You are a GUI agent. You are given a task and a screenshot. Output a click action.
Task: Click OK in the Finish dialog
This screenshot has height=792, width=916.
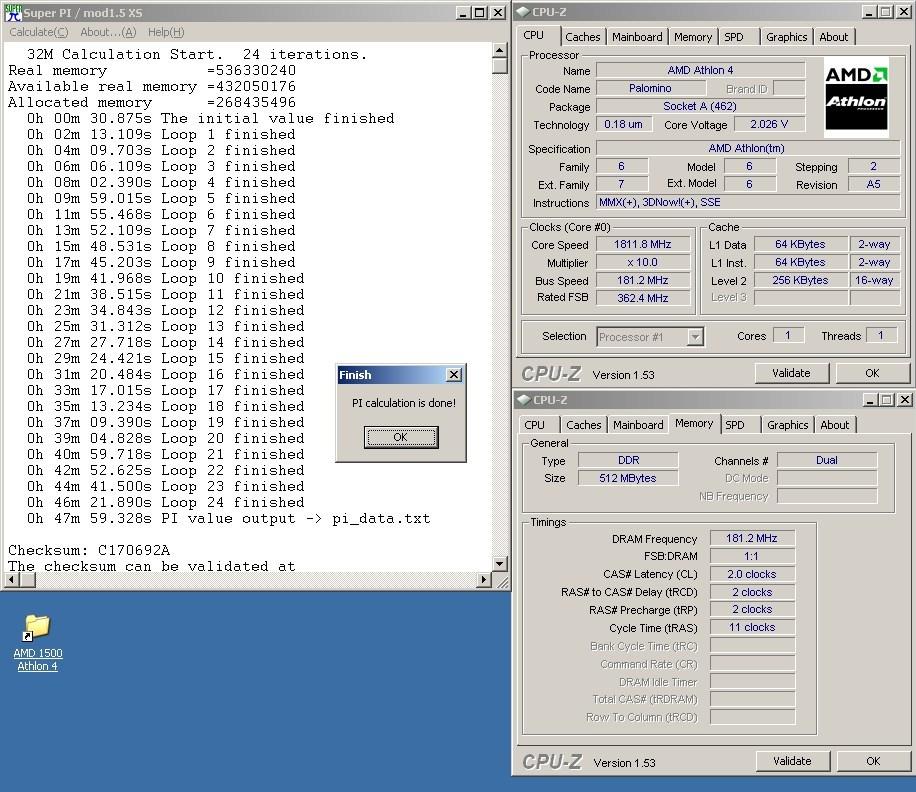pos(401,437)
